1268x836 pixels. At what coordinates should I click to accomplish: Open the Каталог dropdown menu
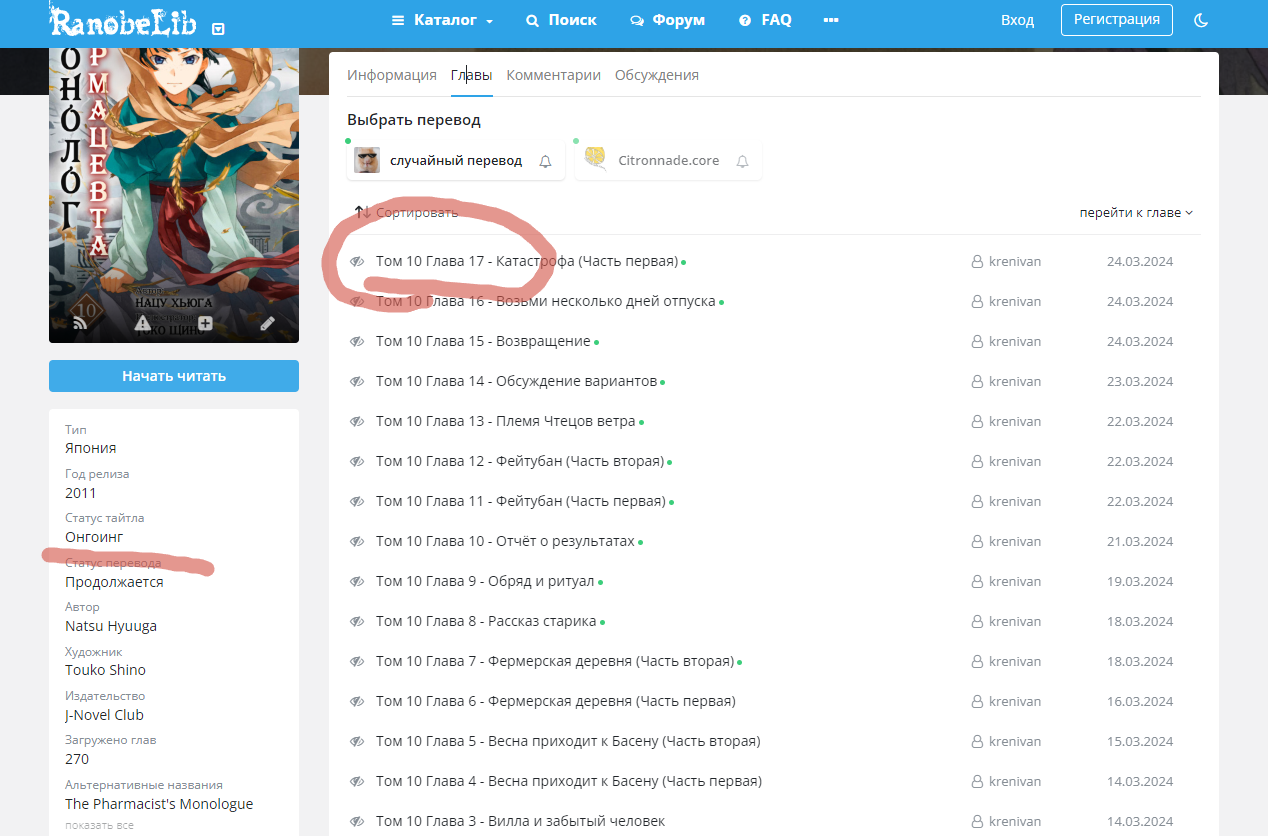[442, 20]
